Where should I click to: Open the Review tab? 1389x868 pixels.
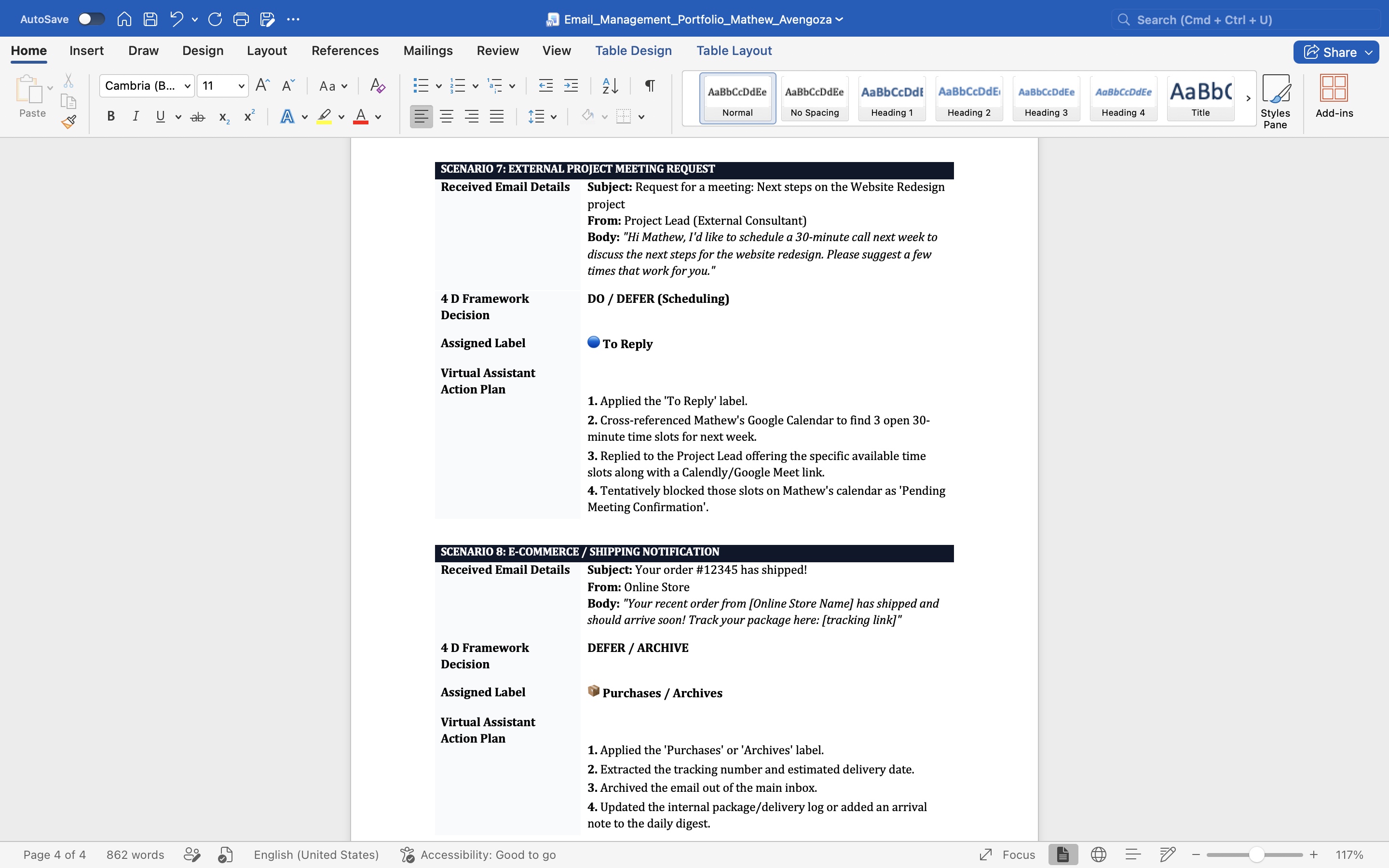(x=497, y=51)
